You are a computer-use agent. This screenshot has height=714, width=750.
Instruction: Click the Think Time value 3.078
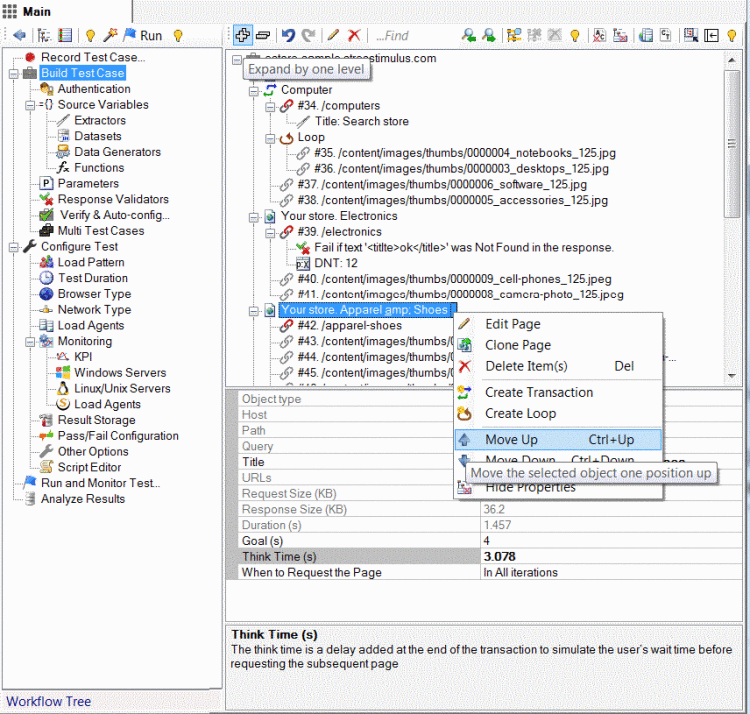coord(611,557)
